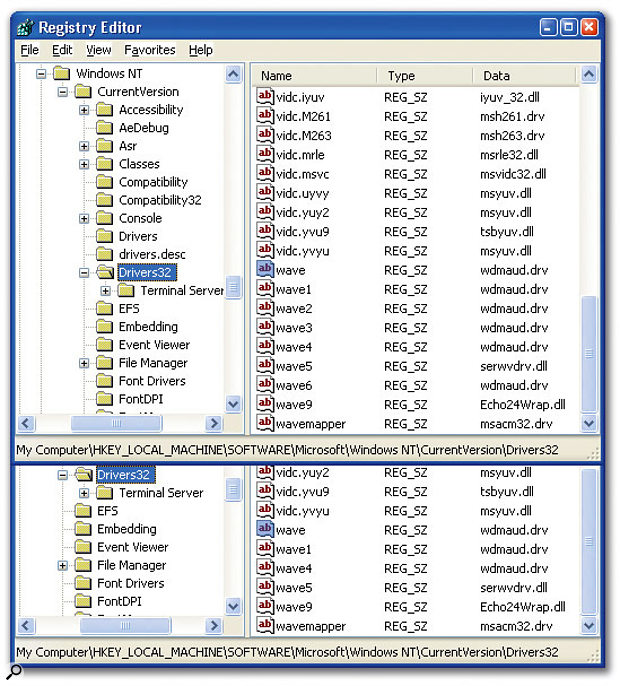Click the string value icon beside wave3

(265, 328)
